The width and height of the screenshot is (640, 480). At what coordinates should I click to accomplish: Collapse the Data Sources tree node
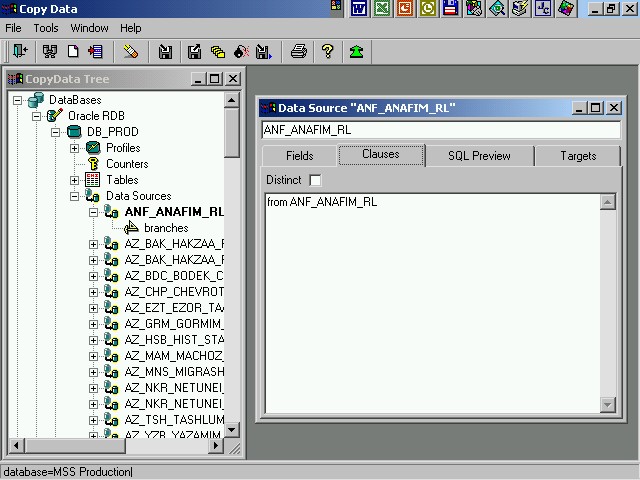74,196
